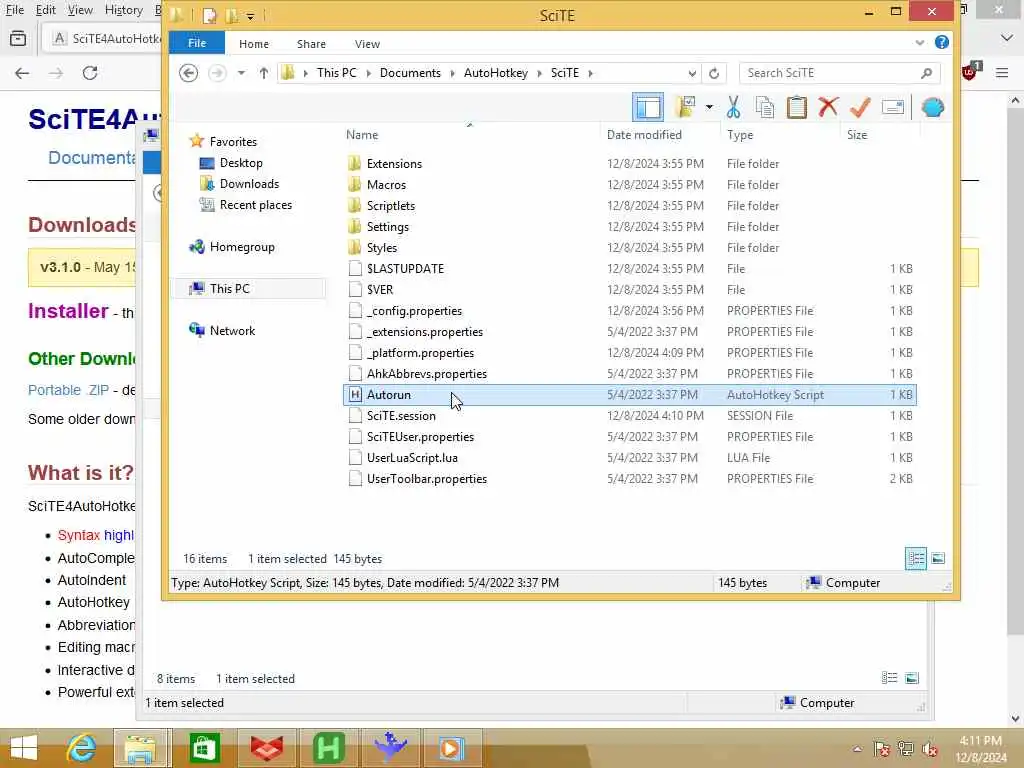Viewport: 1024px width, 768px height.
Task: Click the uBlock extension icon in browser
Action: click(x=970, y=72)
